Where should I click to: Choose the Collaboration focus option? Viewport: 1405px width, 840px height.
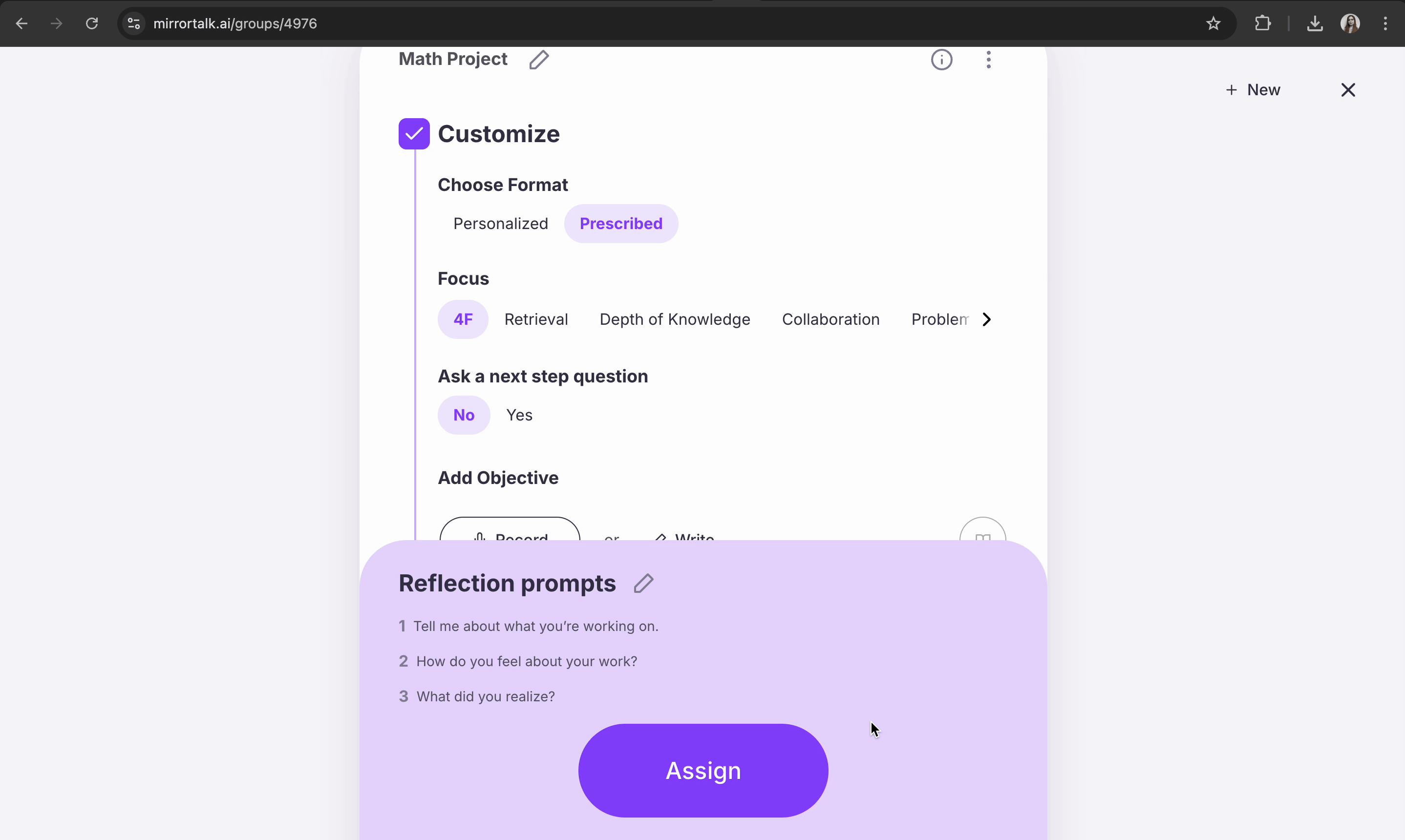830,319
